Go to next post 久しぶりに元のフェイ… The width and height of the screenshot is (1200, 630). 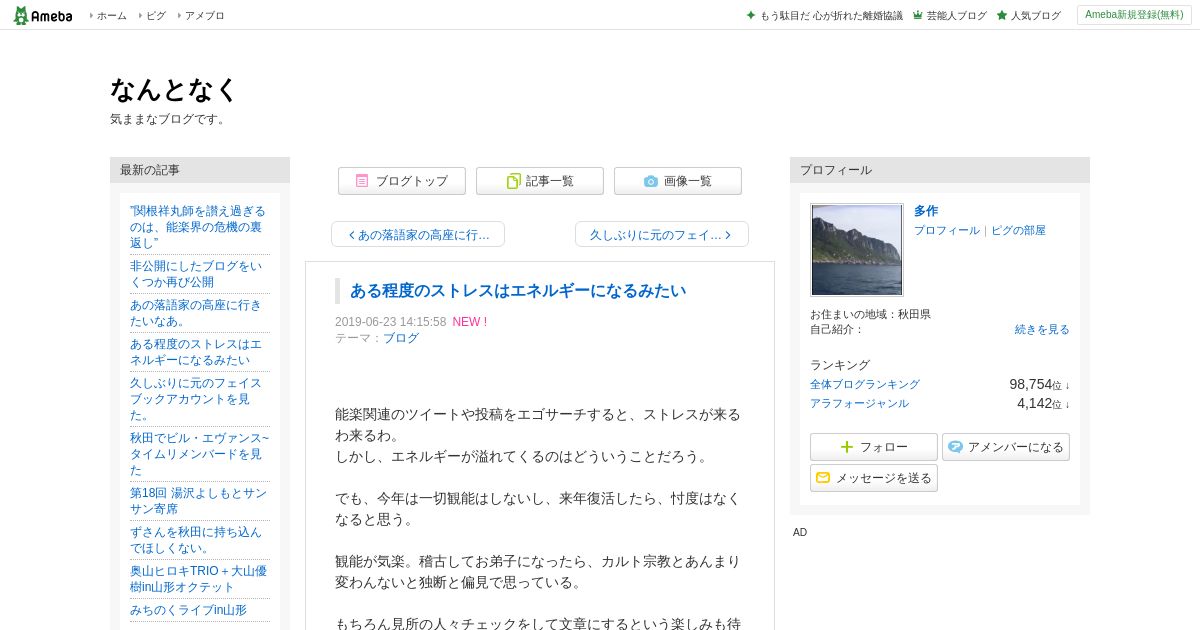tap(662, 234)
